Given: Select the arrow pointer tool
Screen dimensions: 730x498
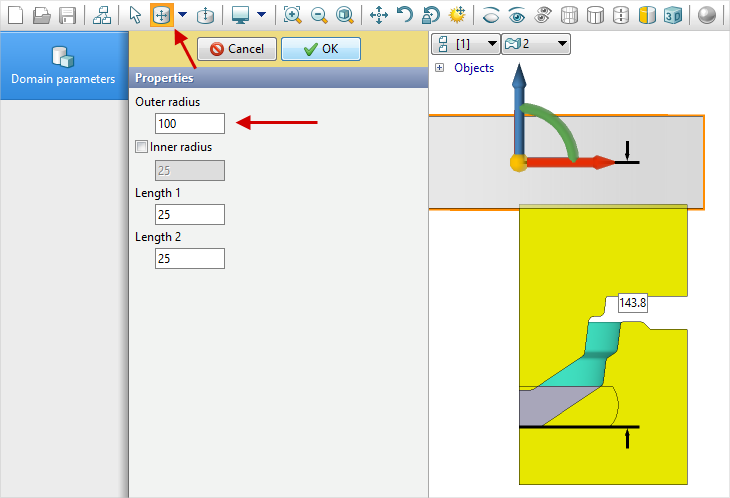Looking at the screenshot, I should (x=136, y=15).
